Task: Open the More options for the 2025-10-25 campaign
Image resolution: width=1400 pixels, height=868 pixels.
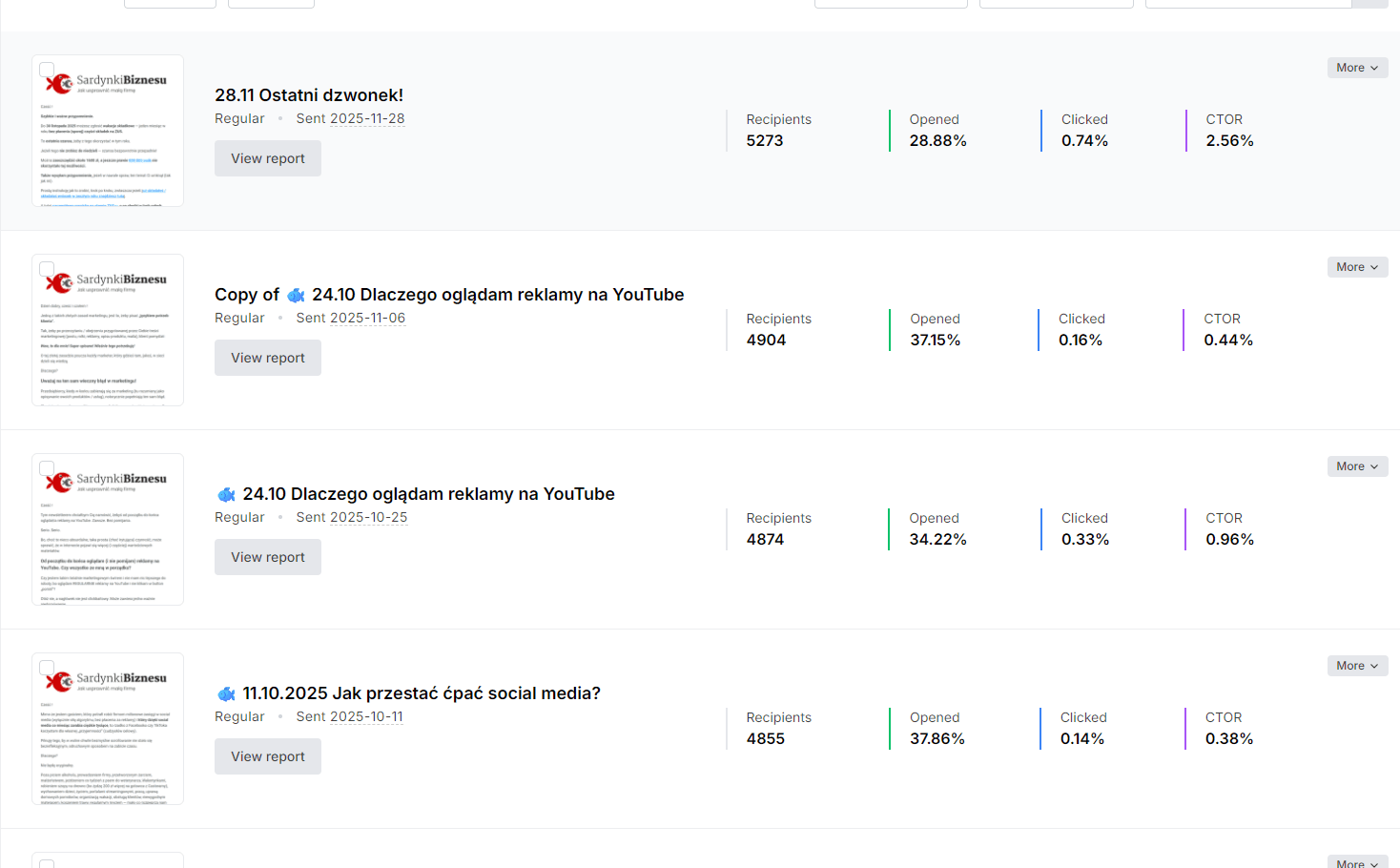Action: tap(1357, 466)
